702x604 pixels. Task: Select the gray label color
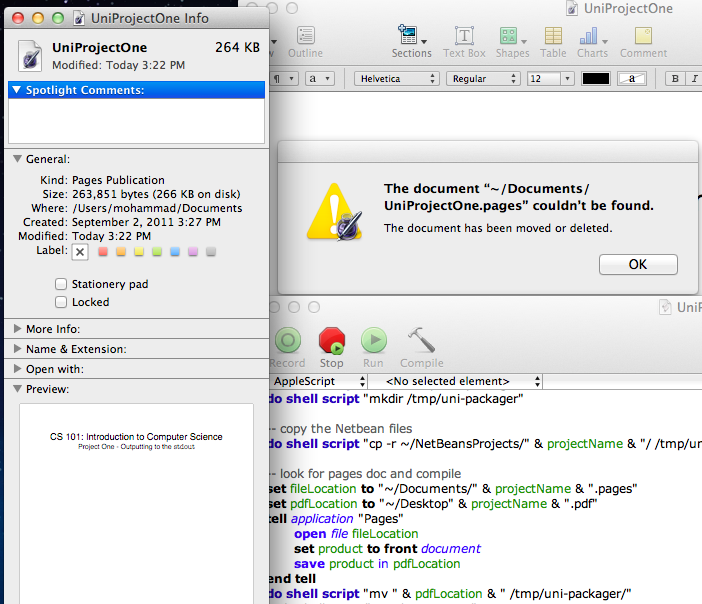coord(211,251)
